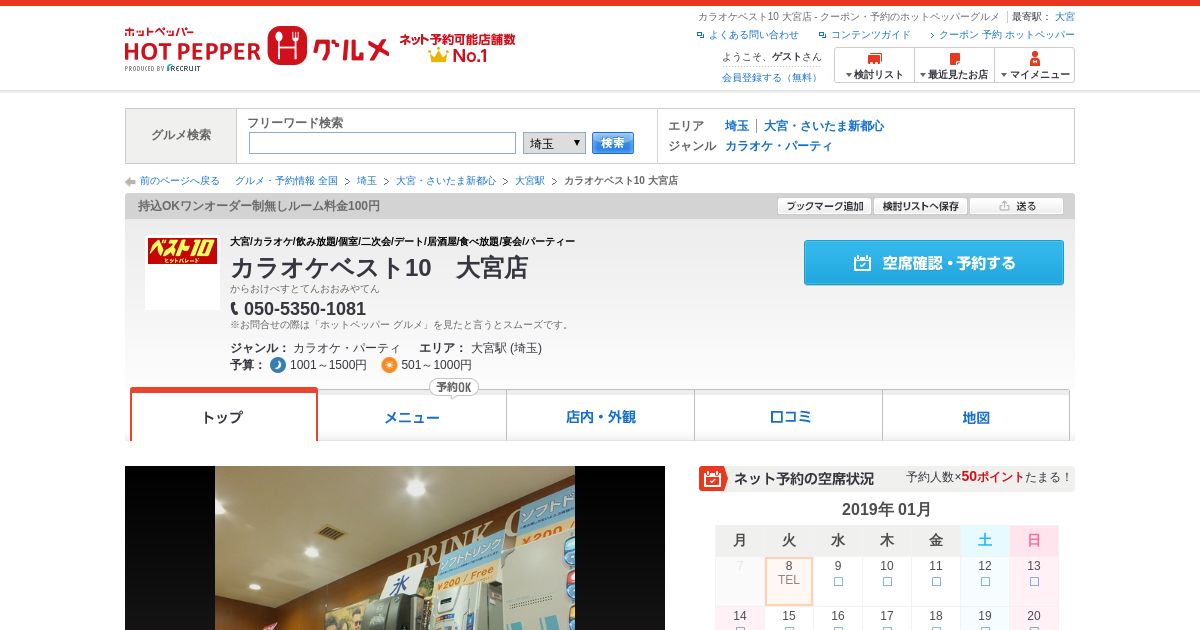Click 会員登録する（無料） link
This screenshot has width=1200, height=630.
771,77
